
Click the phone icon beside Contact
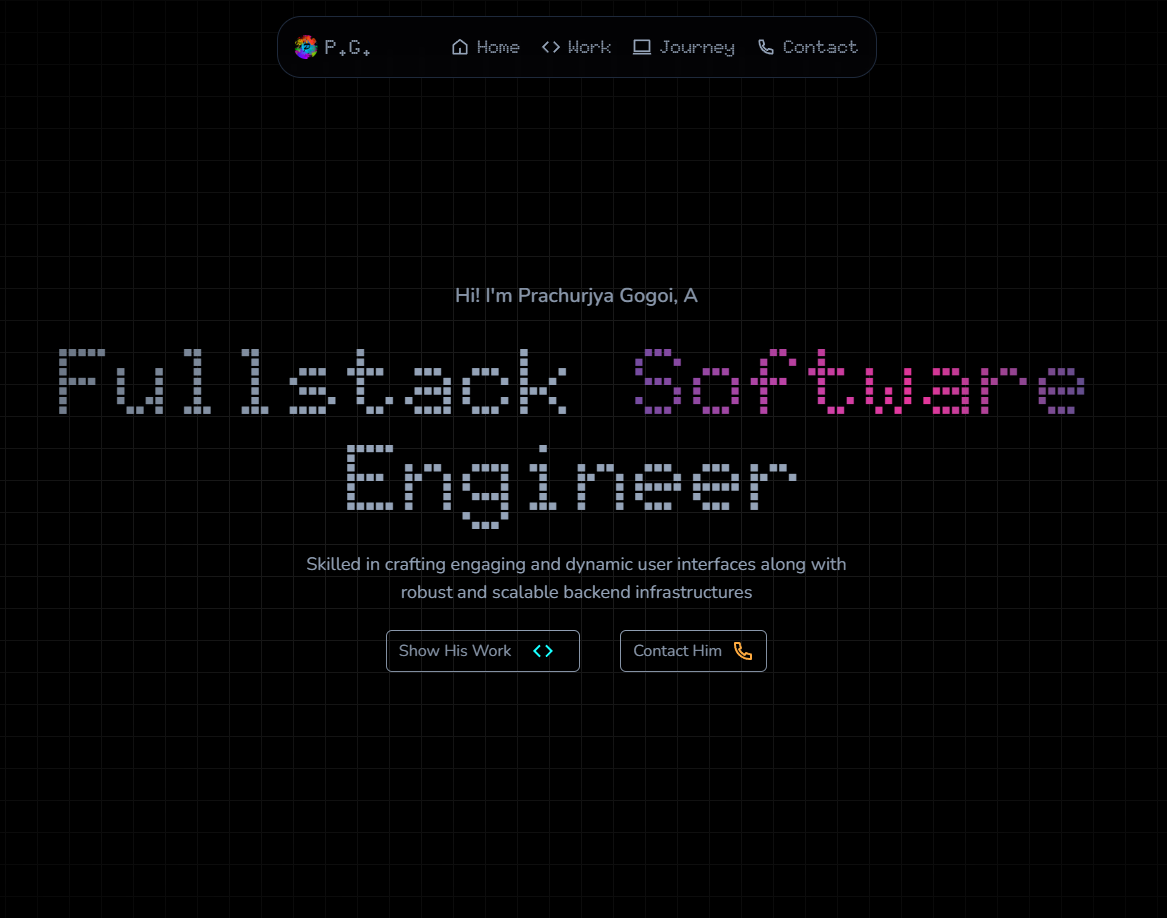point(766,46)
